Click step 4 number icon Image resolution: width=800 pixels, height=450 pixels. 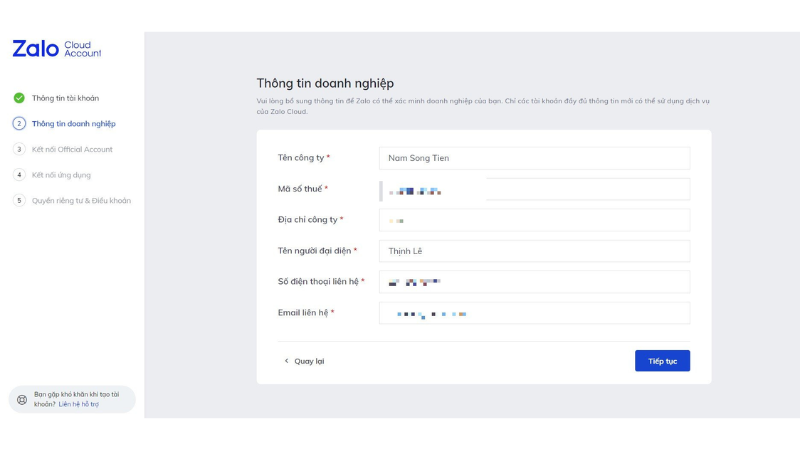[x=19, y=175]
